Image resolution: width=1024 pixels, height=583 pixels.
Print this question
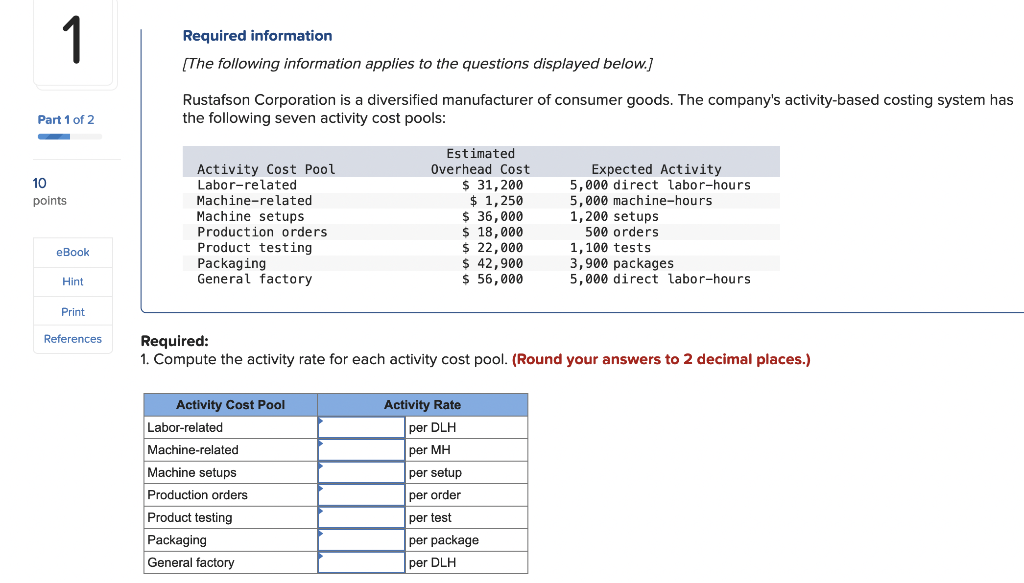(x=72, y=311)
